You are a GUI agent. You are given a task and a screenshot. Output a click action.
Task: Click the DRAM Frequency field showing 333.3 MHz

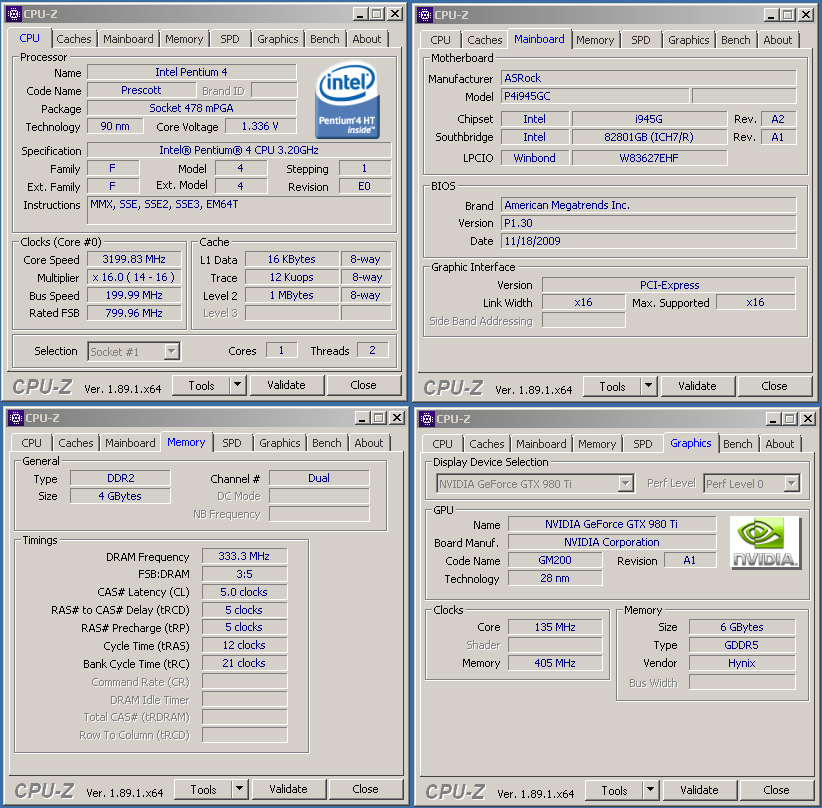pos(244,556)
